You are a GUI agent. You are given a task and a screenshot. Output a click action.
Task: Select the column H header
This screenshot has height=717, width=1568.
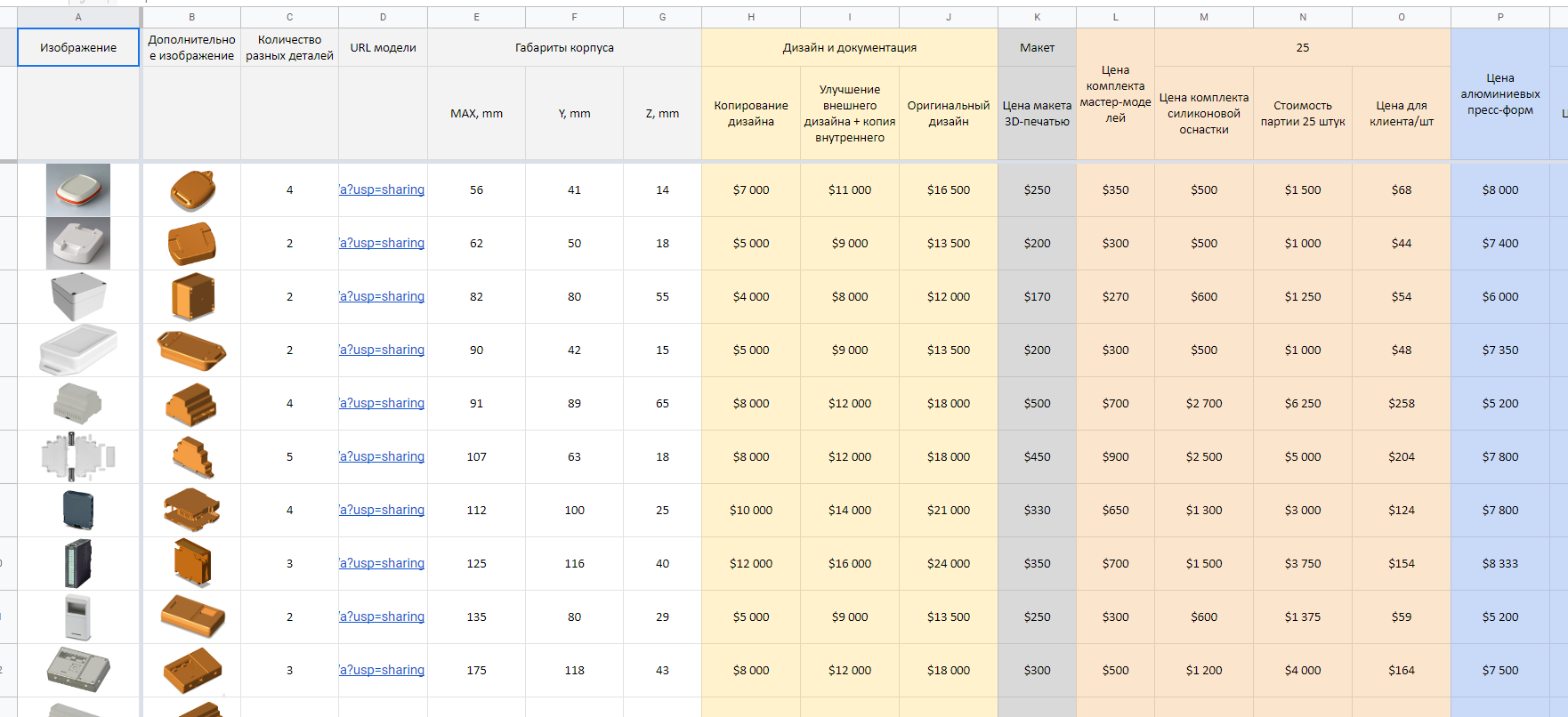[751, 17]
